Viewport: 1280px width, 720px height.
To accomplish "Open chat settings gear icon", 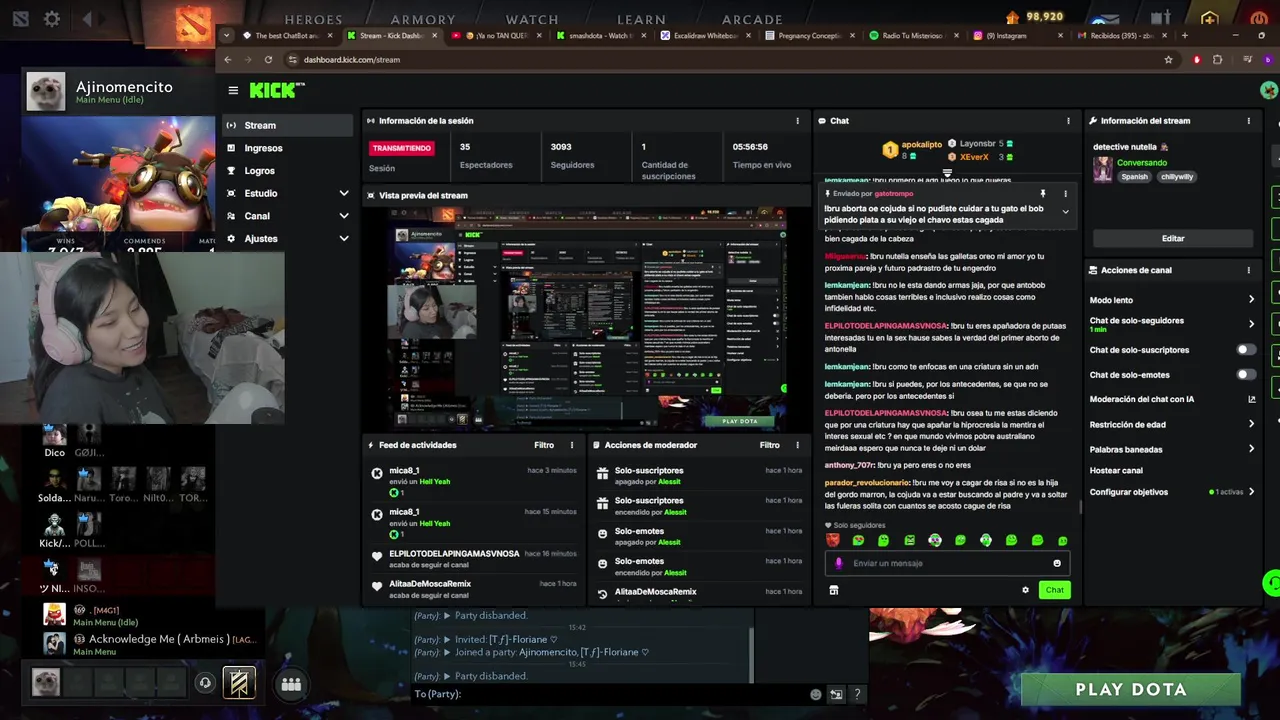I will [1025, 590].
